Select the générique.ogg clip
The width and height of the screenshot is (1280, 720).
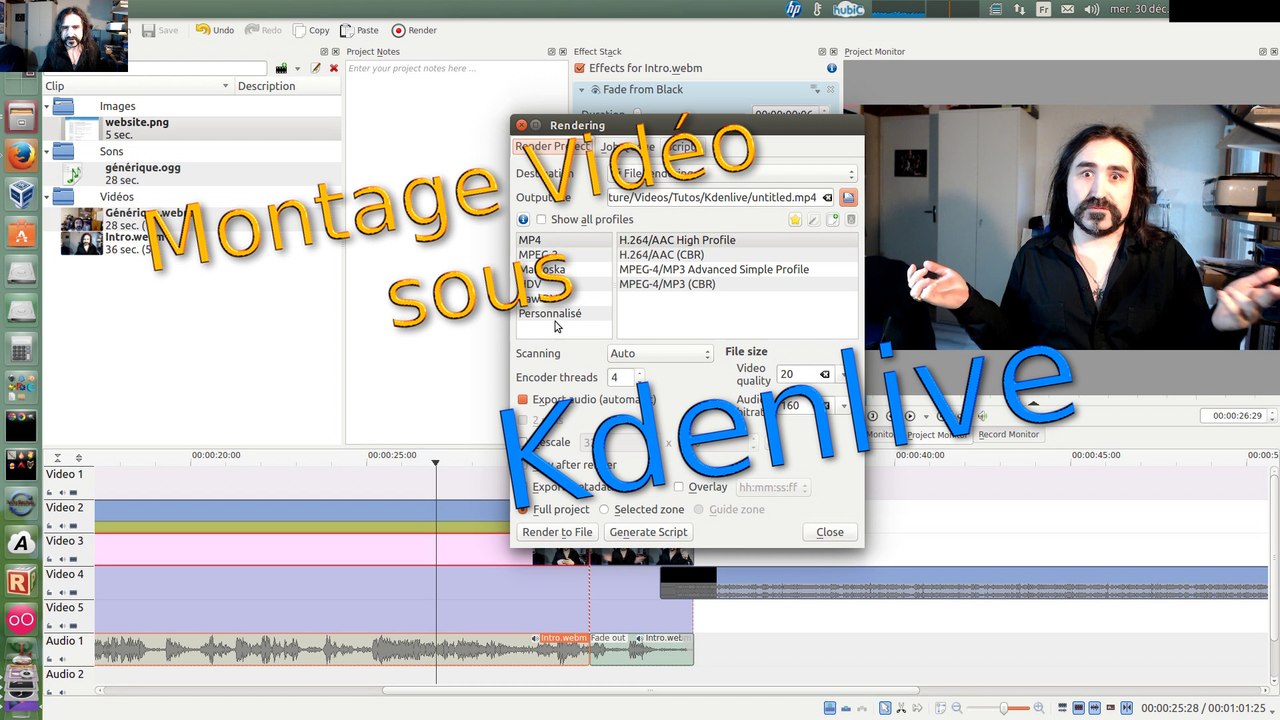click(193, 174)
